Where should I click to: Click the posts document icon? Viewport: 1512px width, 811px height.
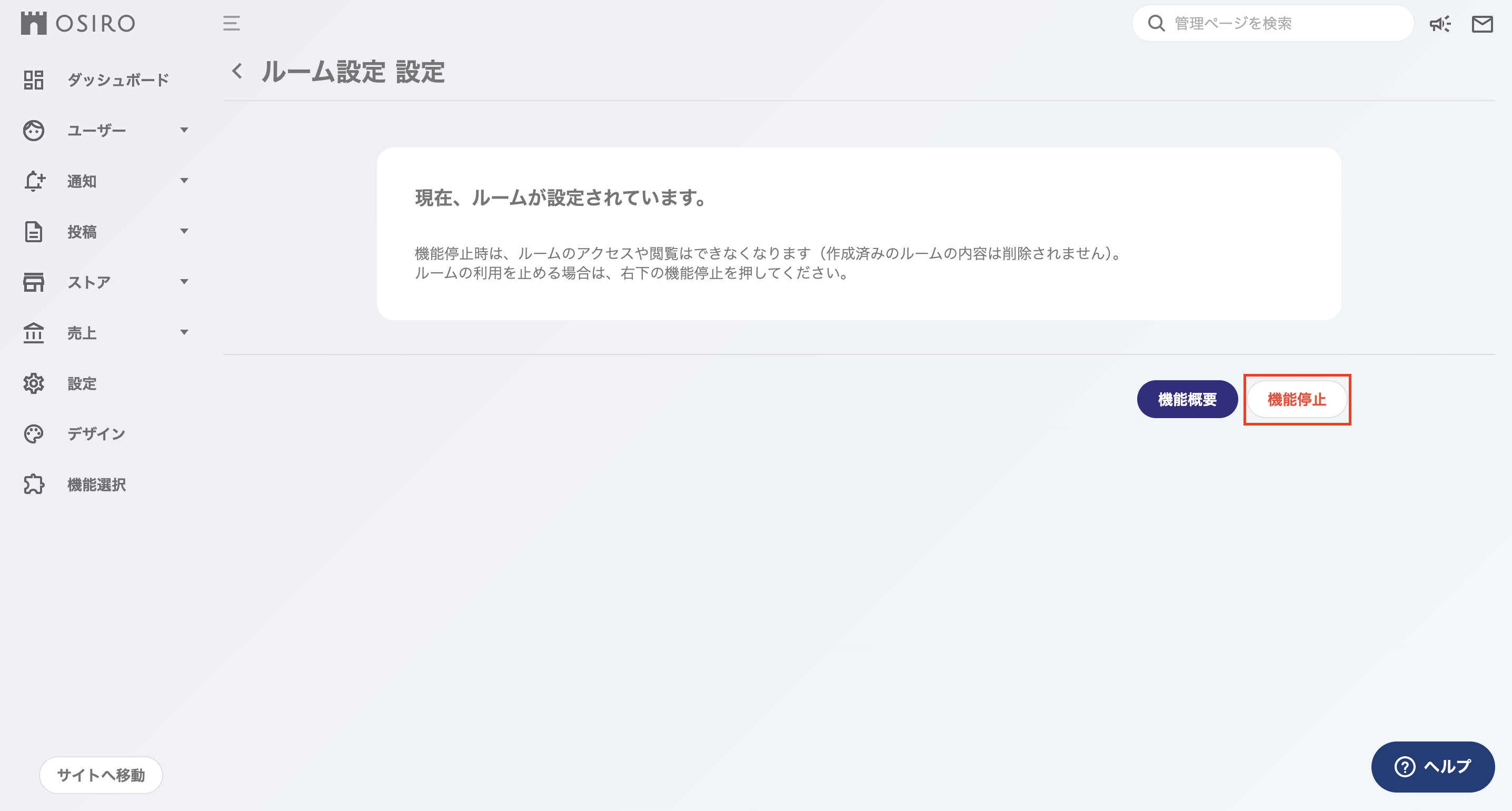coord(34,231)
